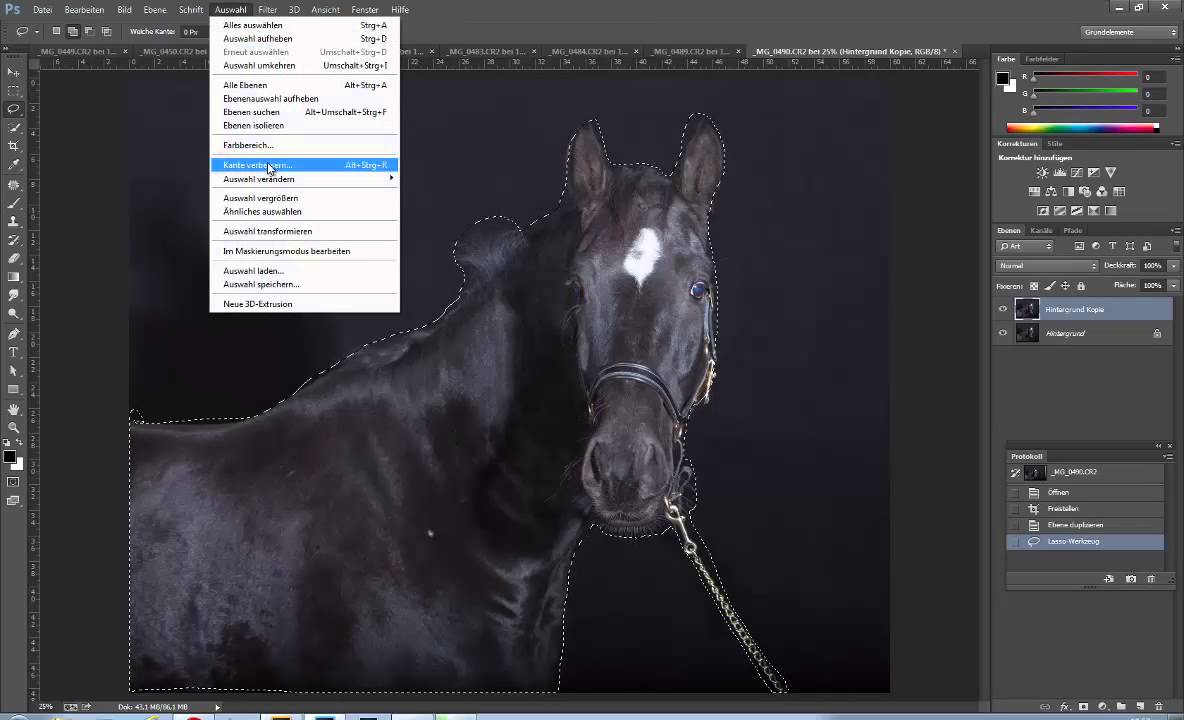The image size is (1184, 720).
Task: Hide the Hintergrund Kopie layer
Action: (1003, 309)
